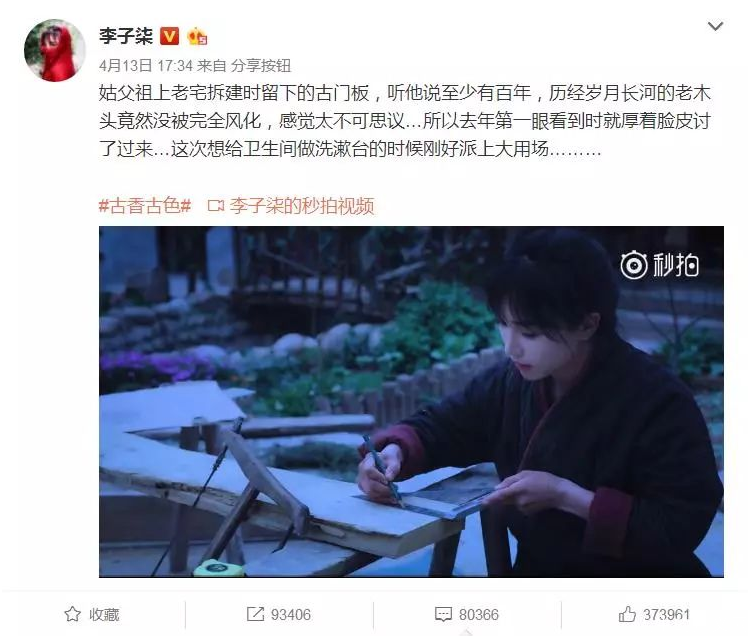Click the comment bubble icon
This screenshot has height=638, width=750.
[x=443, y=615]
